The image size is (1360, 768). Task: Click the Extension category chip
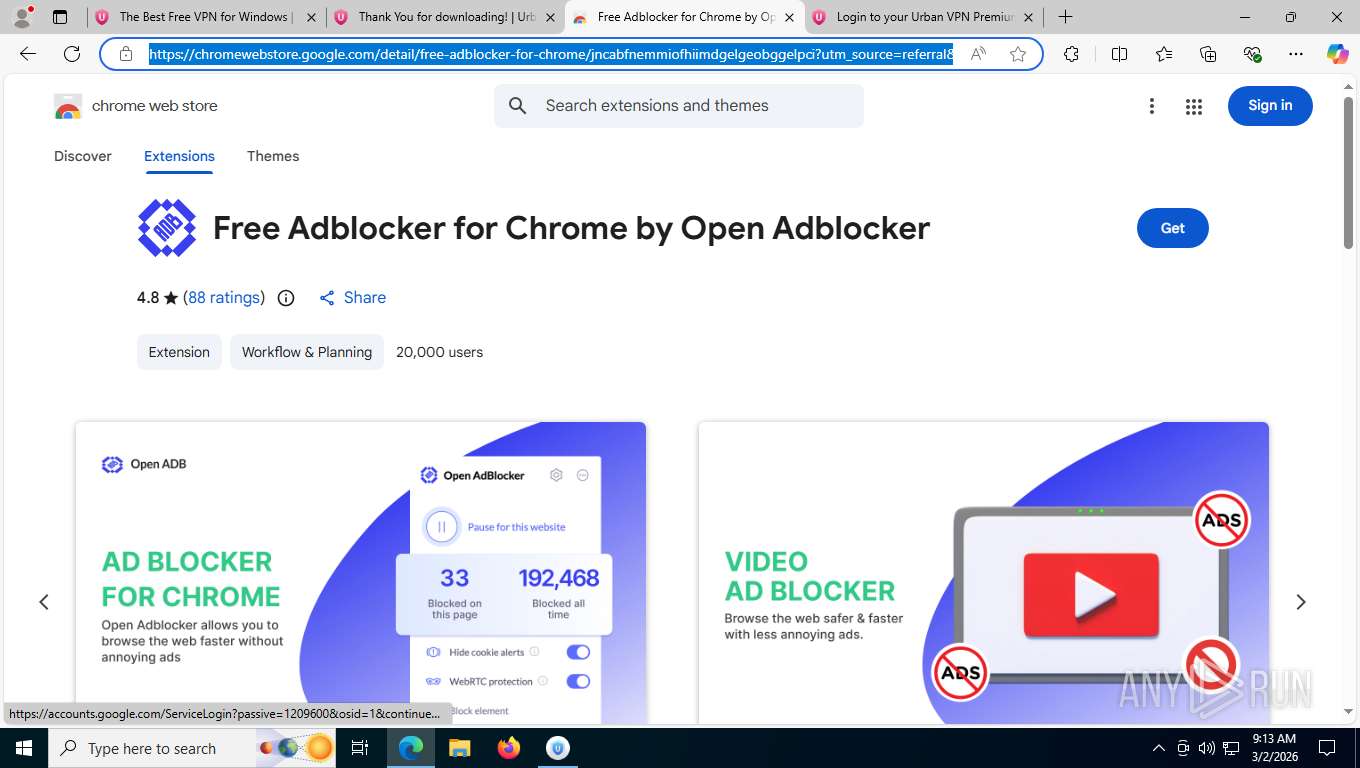coord(179,352)
